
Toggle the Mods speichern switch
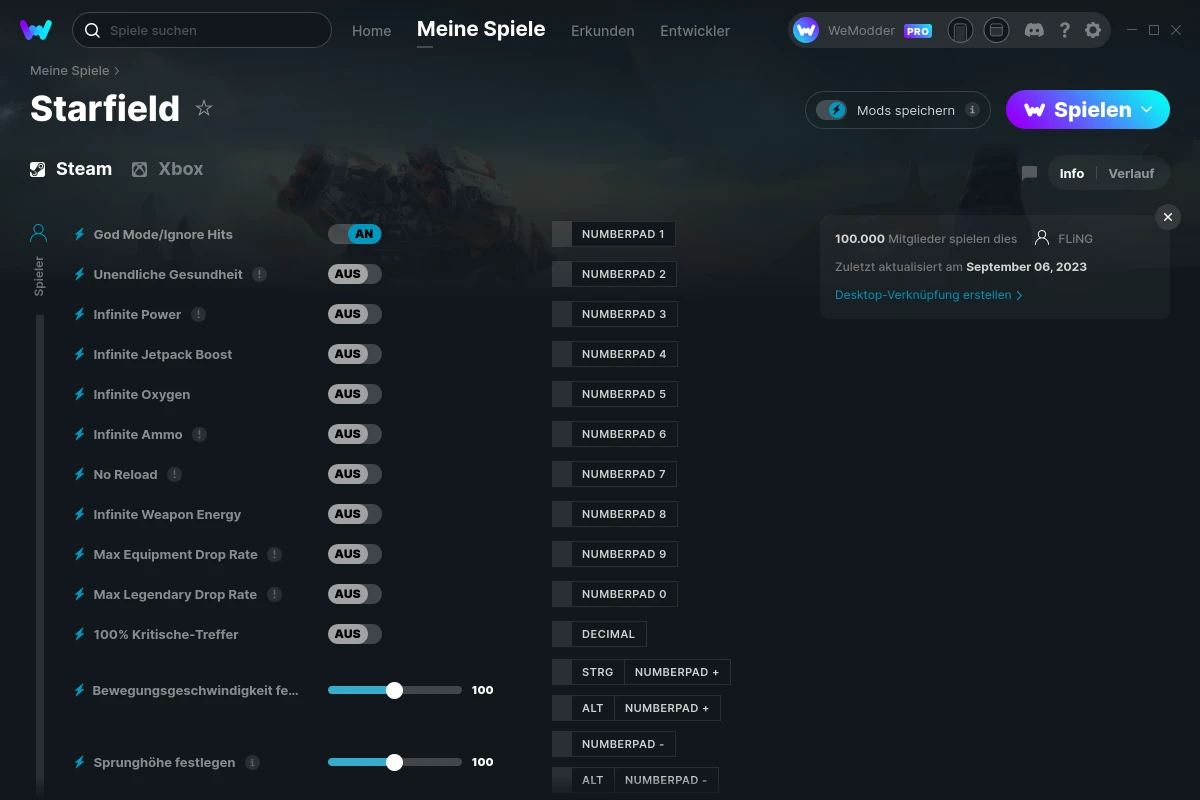click(x=832, y=110)
